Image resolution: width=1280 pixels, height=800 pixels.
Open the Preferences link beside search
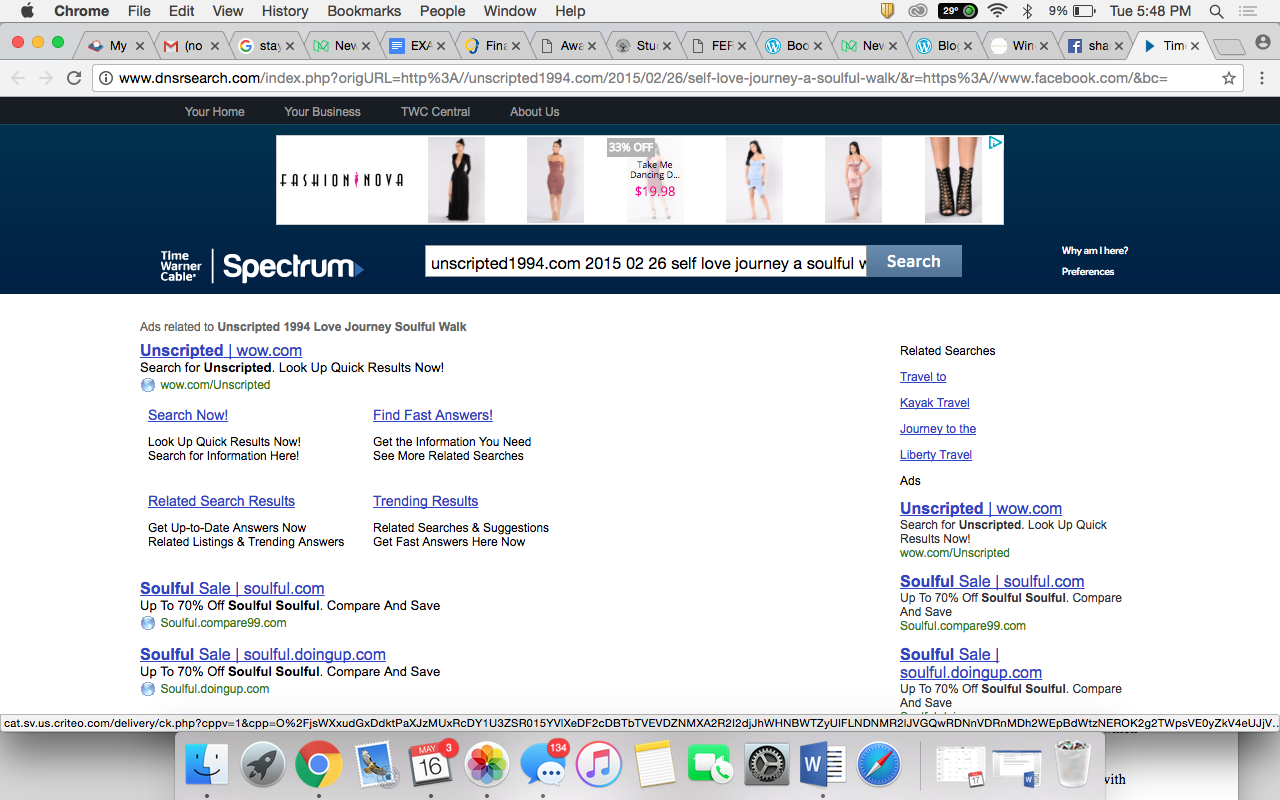pyautogui.click(x=1088, y=272)
